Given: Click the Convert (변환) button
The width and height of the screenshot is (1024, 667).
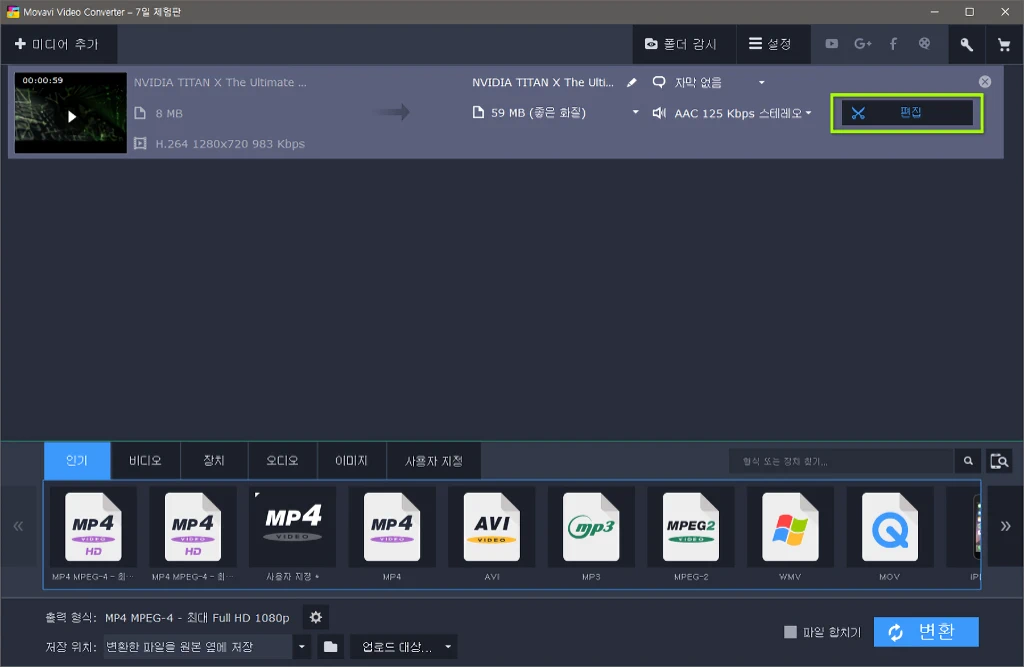Looking at the screenshot, I should 926,632.
